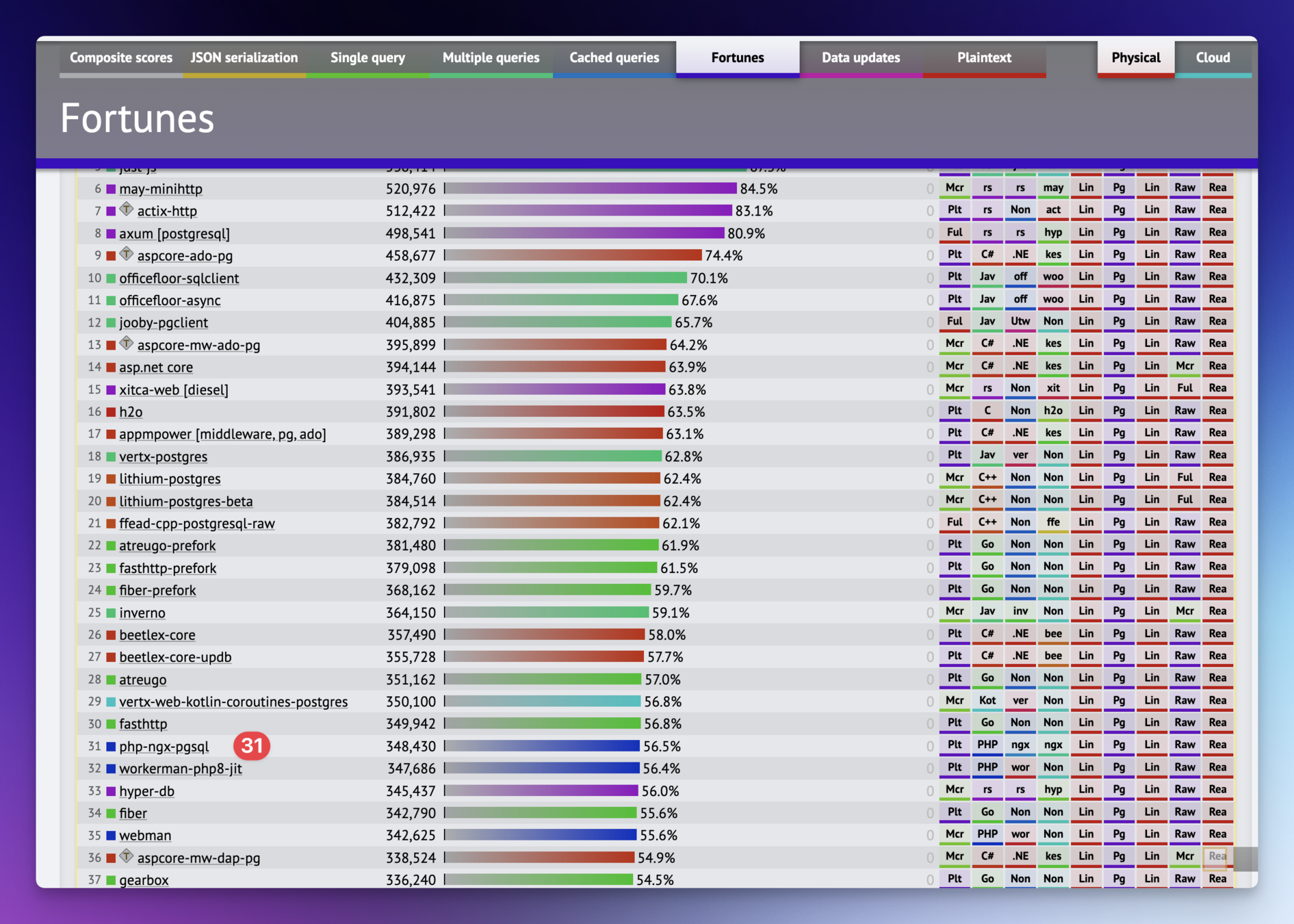
Task: Click 84.5% bar for may-minihttp
Action: tap(591, 188)
